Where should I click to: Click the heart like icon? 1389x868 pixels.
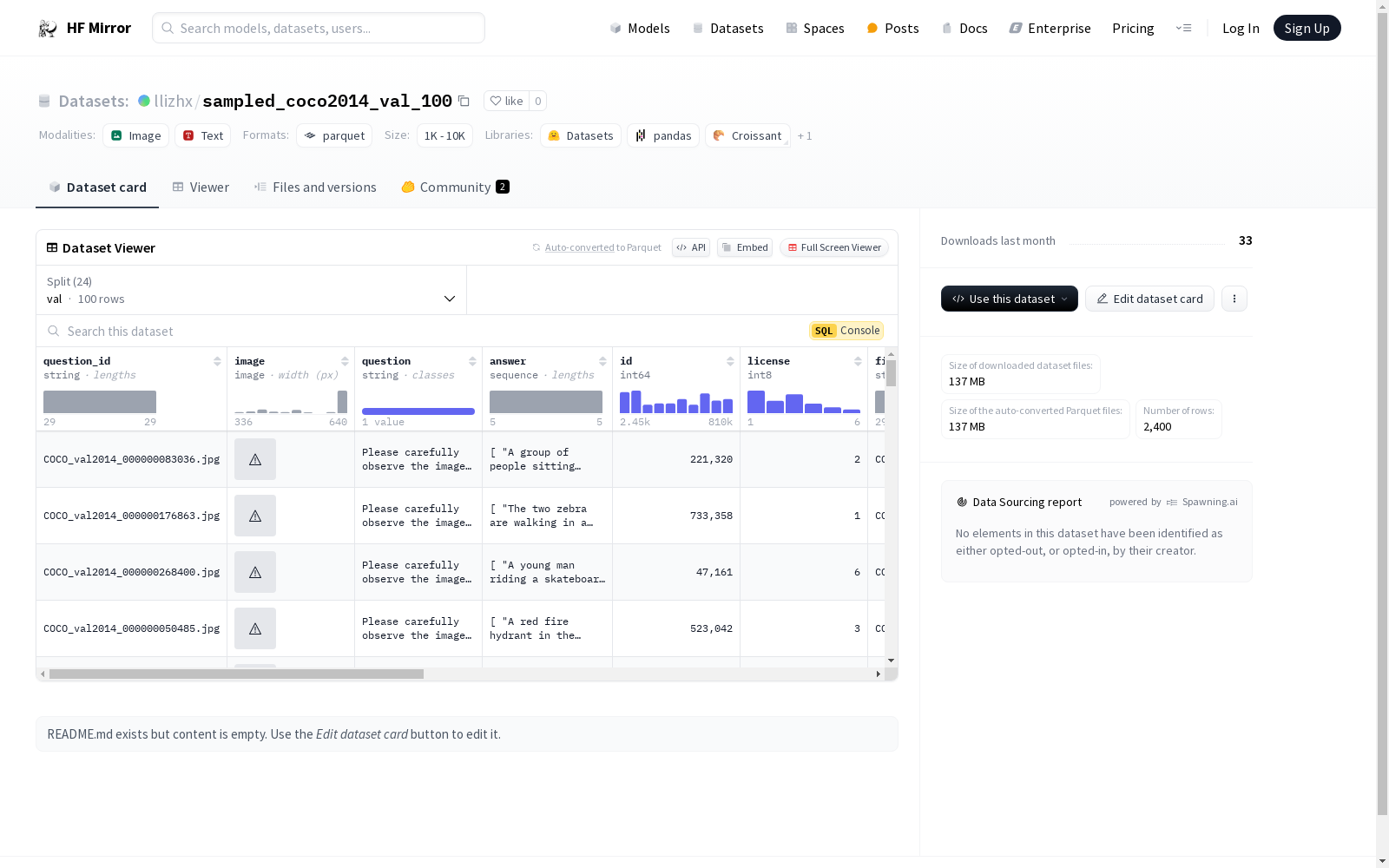(x=496, y=102)
